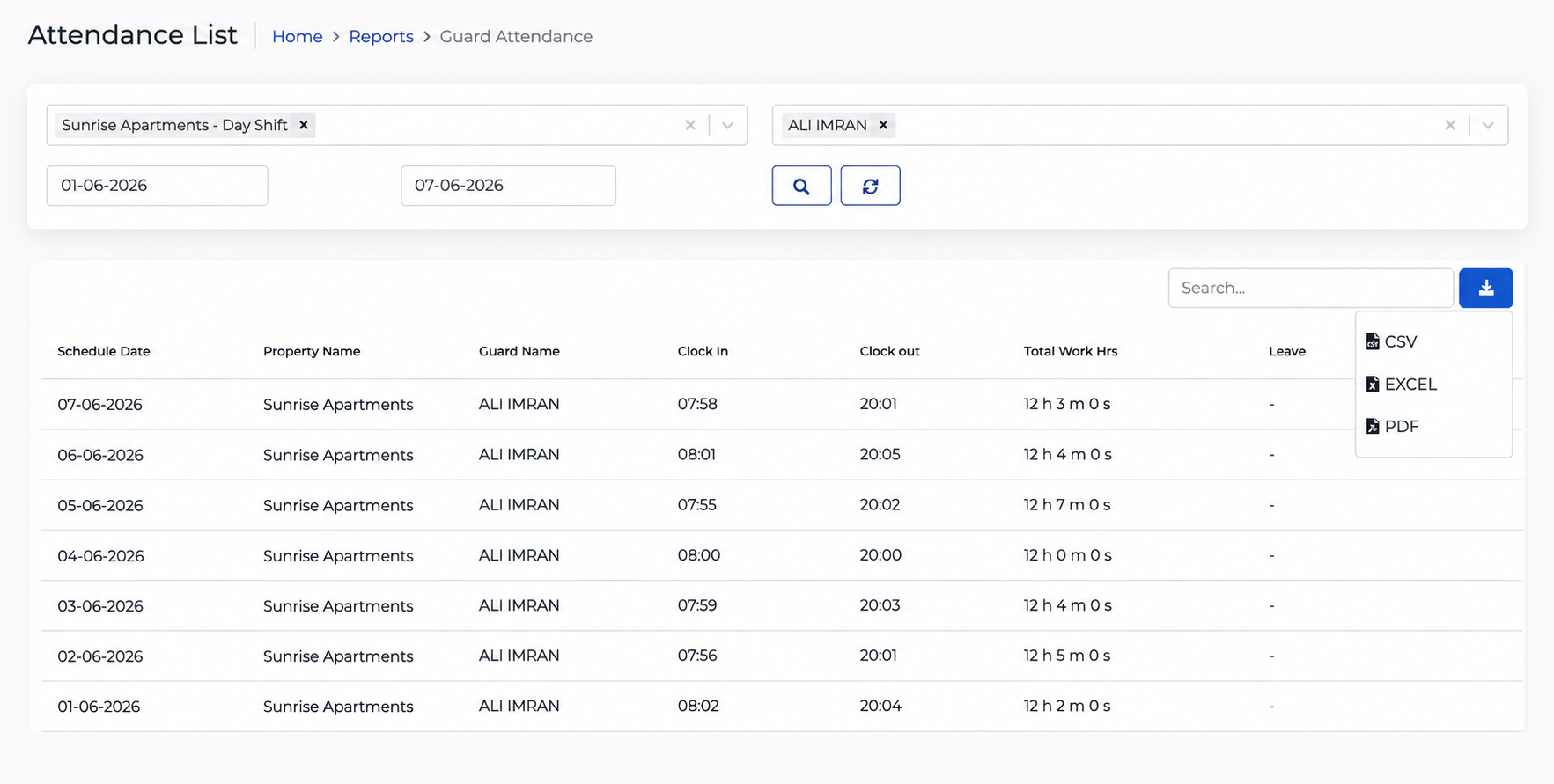Click the refresh filters icon button

tap(870, 186)
